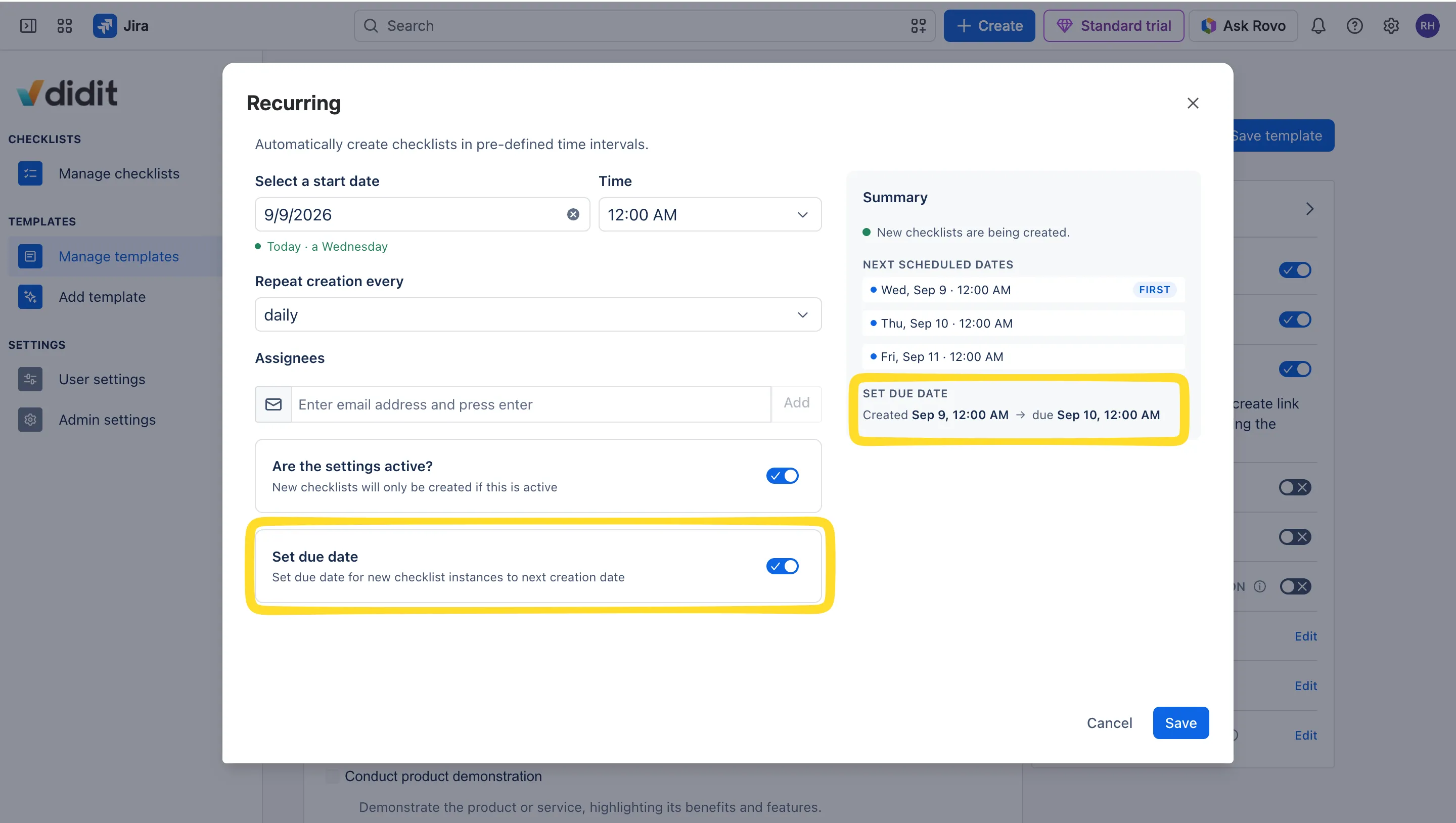Open Jira settings gear icon
The height and width of the screenshot is (823, 1456).
[1391, 26]
